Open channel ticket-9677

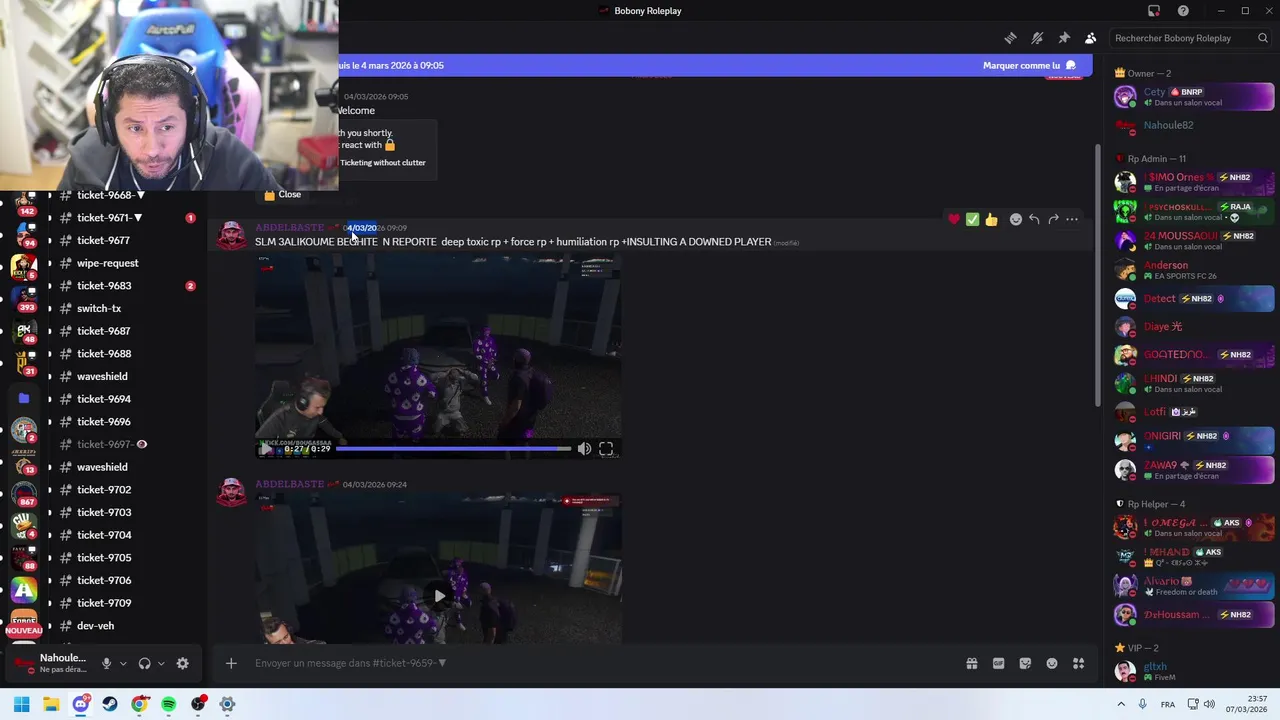(x=104, y=240)
